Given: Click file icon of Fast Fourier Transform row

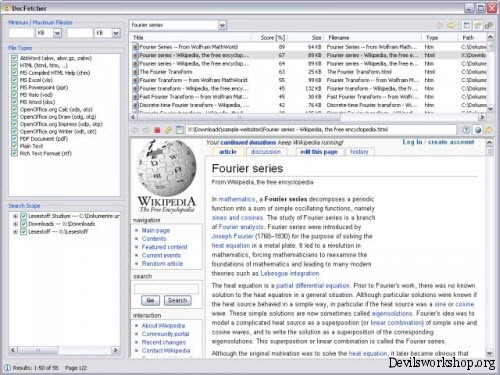Looking at the screenshot, I should pyautogui.click(x=135, y=97).
